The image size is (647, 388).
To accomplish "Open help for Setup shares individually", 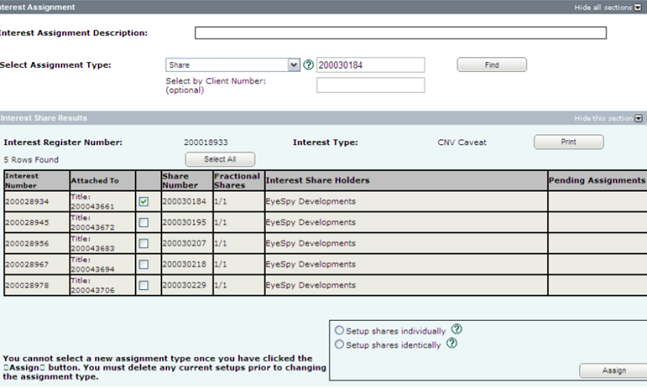I will click(x=456, y=329).
